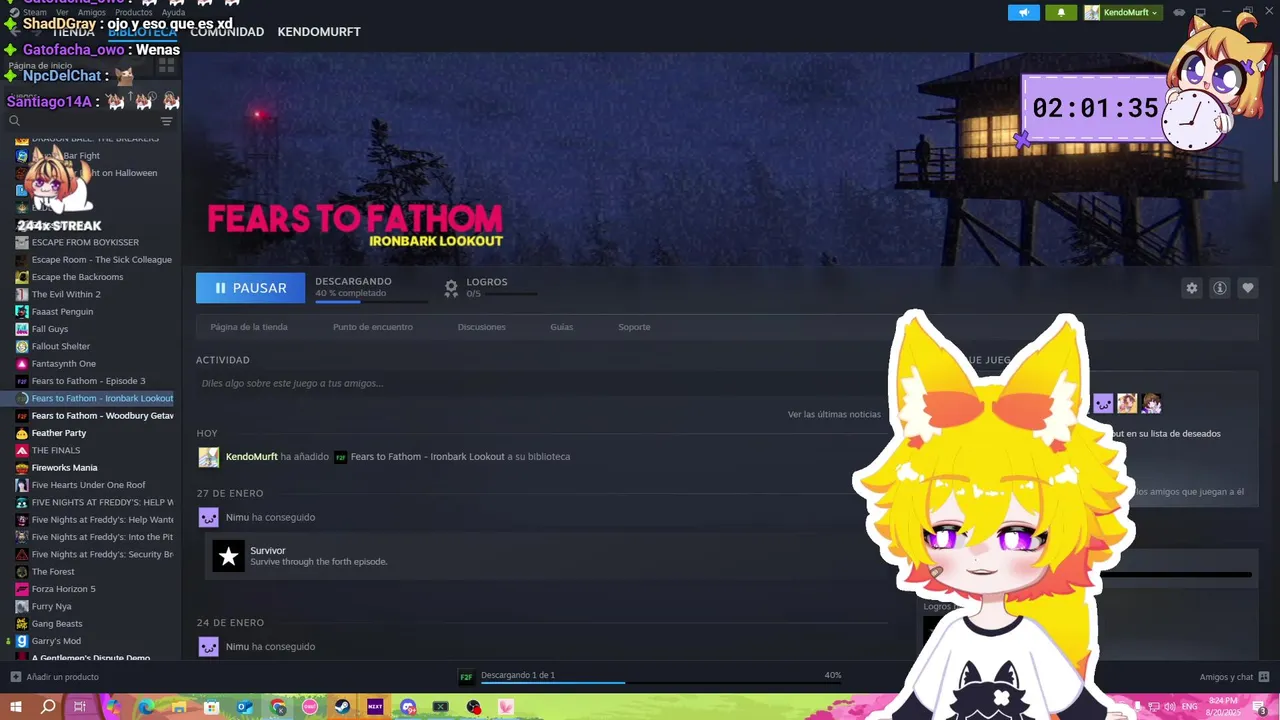
Task: Add game to favorites heart icon
Action: (x=1247, y=288)
